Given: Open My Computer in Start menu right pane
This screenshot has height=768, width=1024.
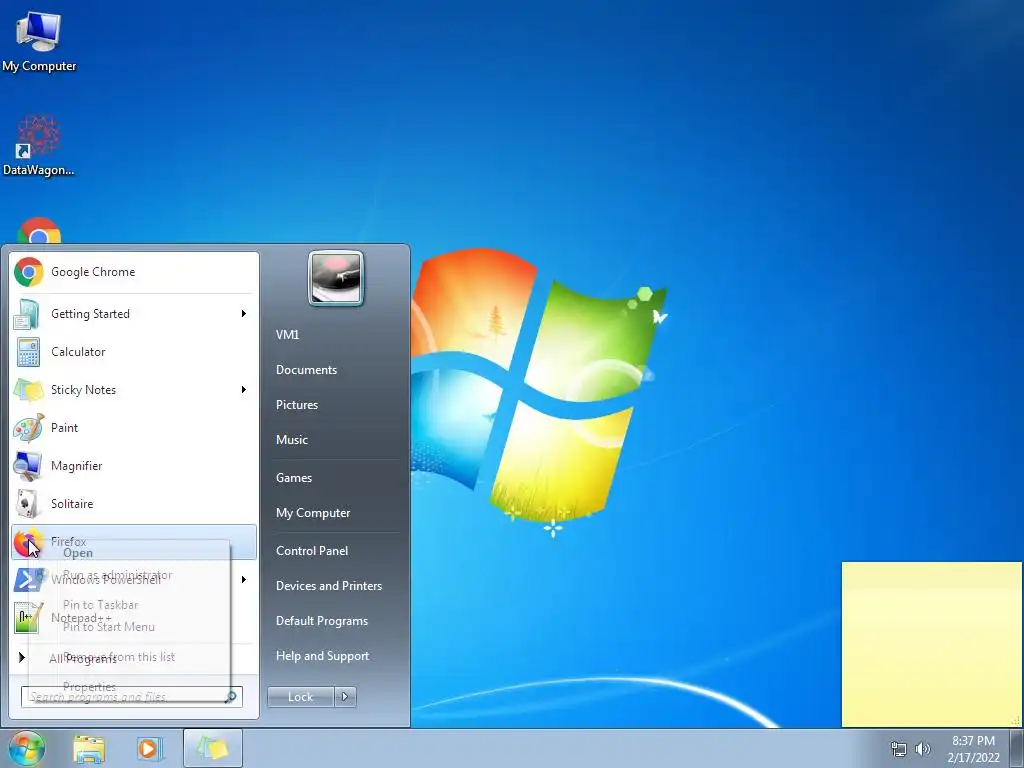Looking at the screenshot, I should 313,513.
